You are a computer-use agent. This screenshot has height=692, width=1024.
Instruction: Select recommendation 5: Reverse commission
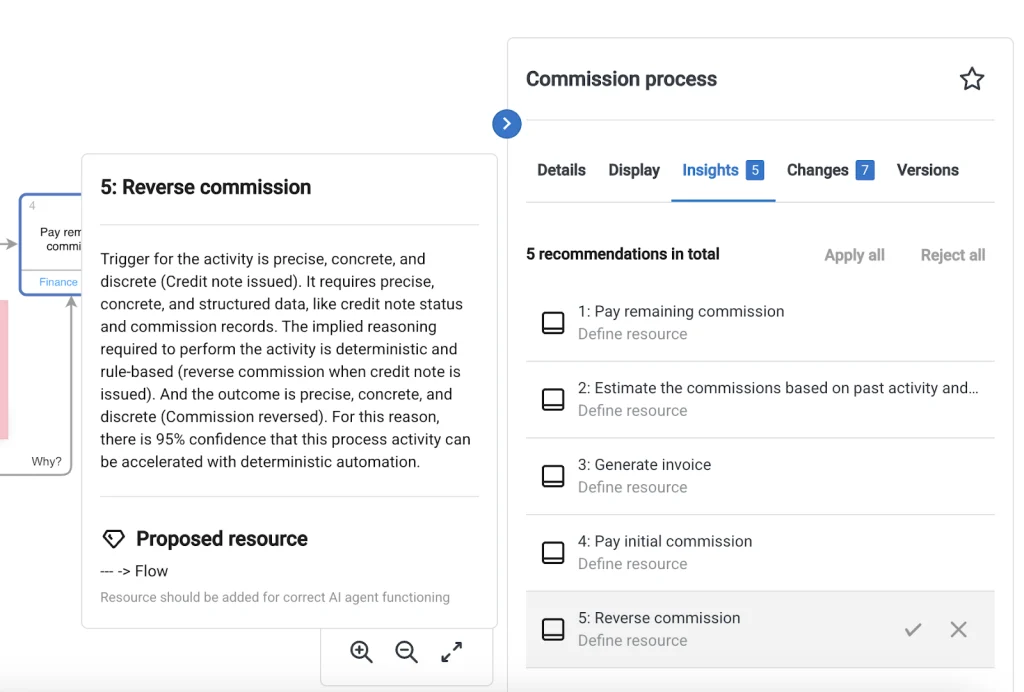pyautogui.click(x=760, y=629)
